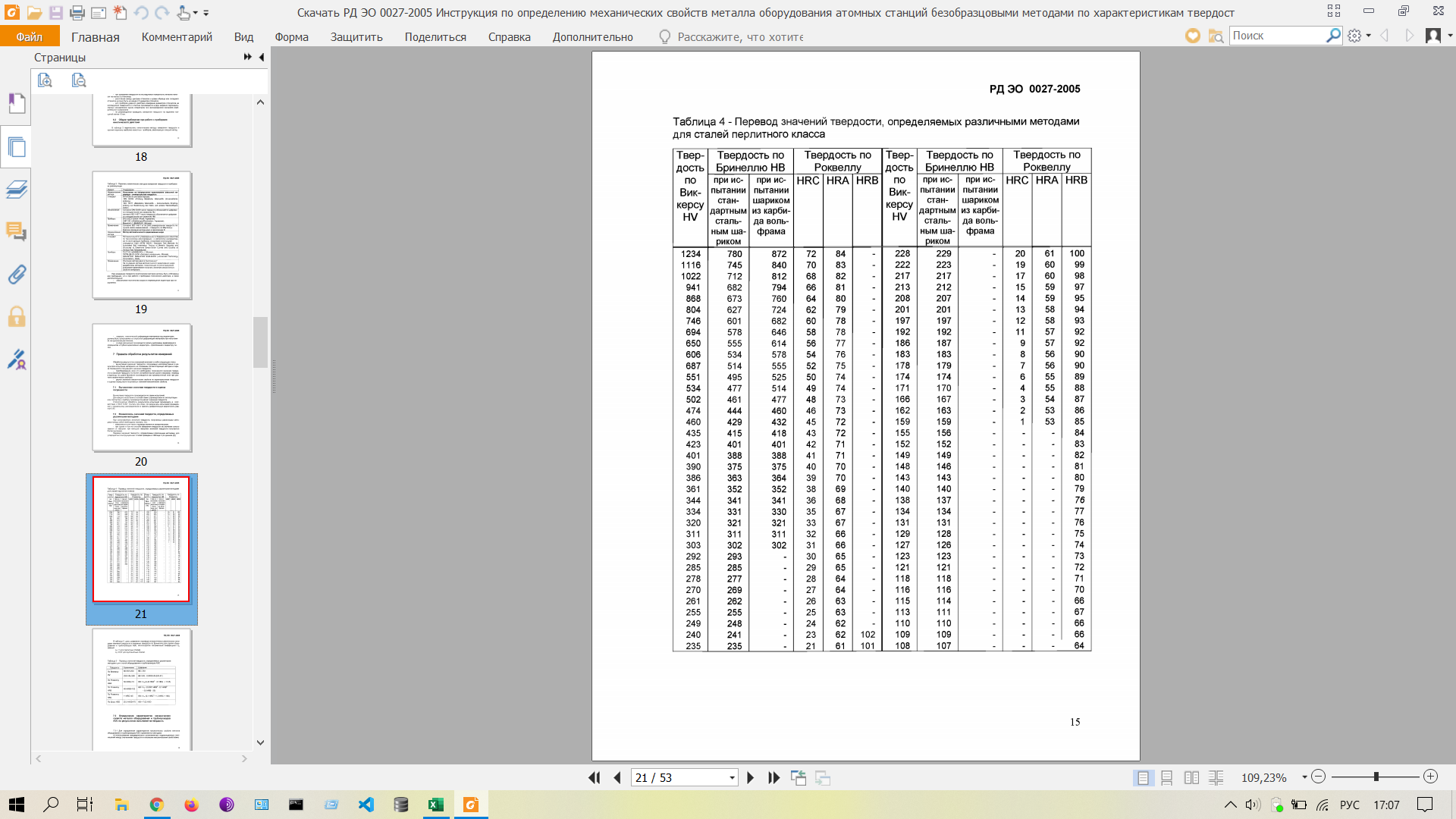The image size is (1456, 819).
Task: Open the Файл menu
Action: pos(30,37)
